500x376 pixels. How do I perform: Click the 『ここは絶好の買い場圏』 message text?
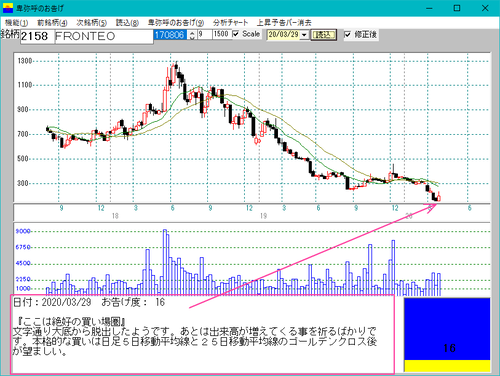[x=72, y=321]
